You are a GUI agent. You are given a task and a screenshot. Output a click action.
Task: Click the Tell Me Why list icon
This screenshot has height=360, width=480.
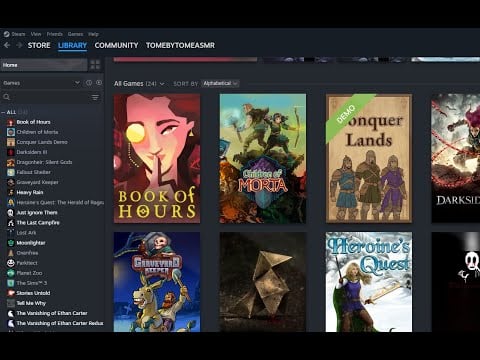[x=11, y=303]
